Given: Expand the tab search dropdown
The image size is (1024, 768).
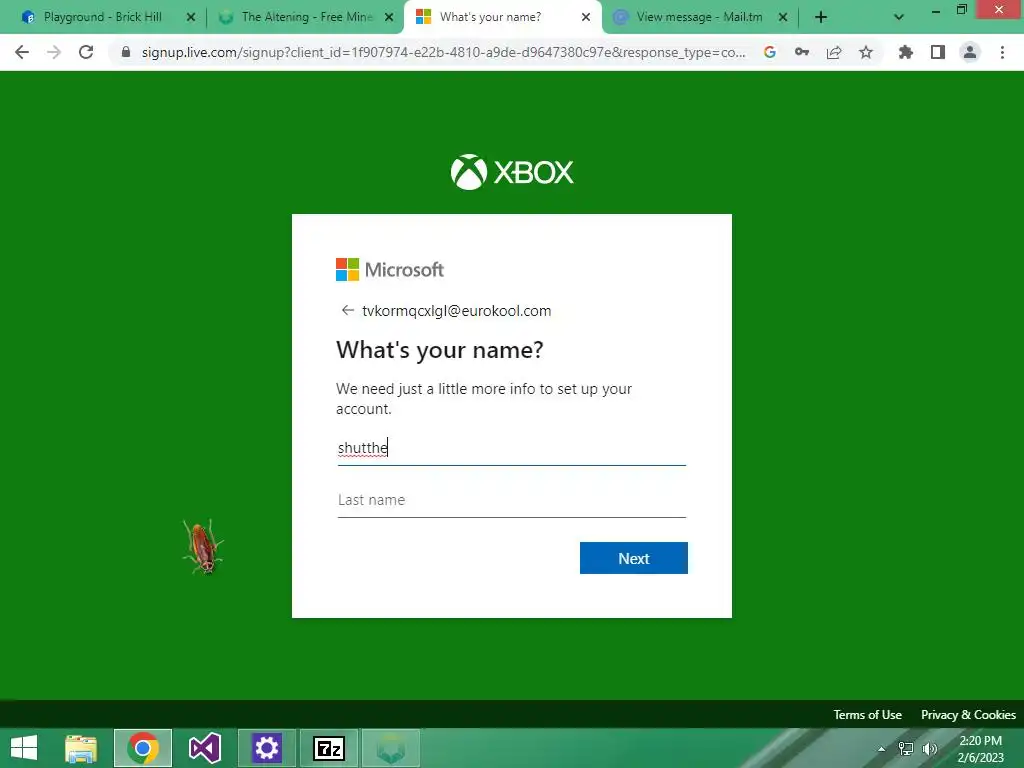Looking at the screenshot, I should (899, 17).
